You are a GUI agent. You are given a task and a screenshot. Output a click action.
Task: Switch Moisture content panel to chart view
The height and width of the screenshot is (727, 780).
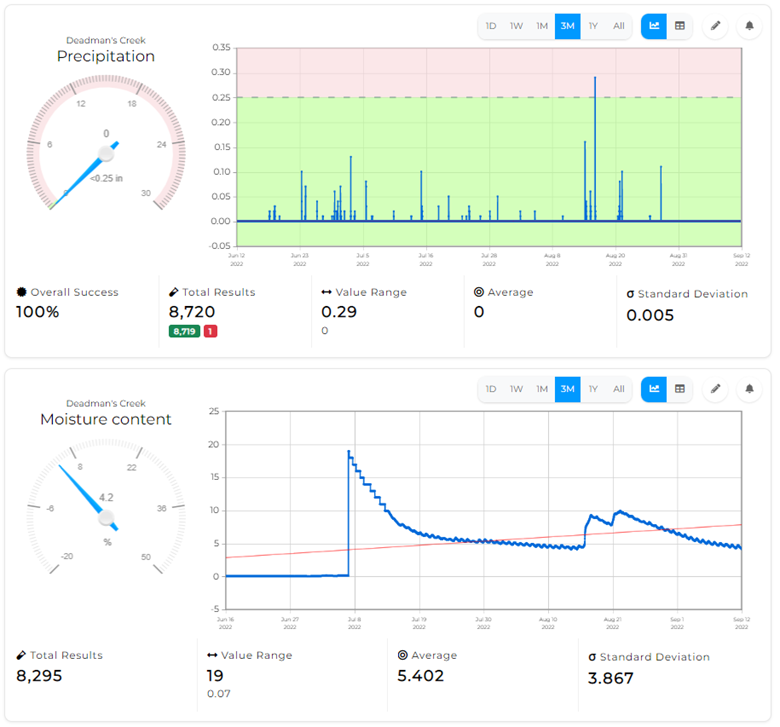[654, 389]
